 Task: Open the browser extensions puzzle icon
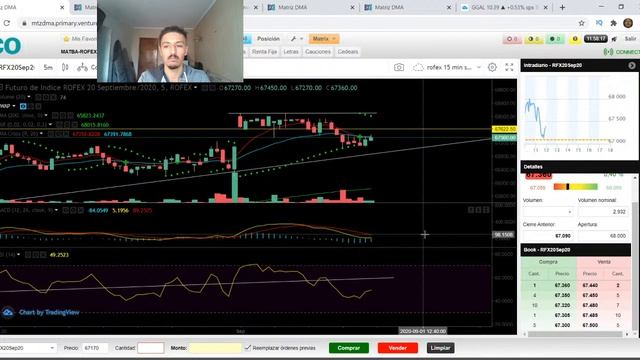[613, 23]
